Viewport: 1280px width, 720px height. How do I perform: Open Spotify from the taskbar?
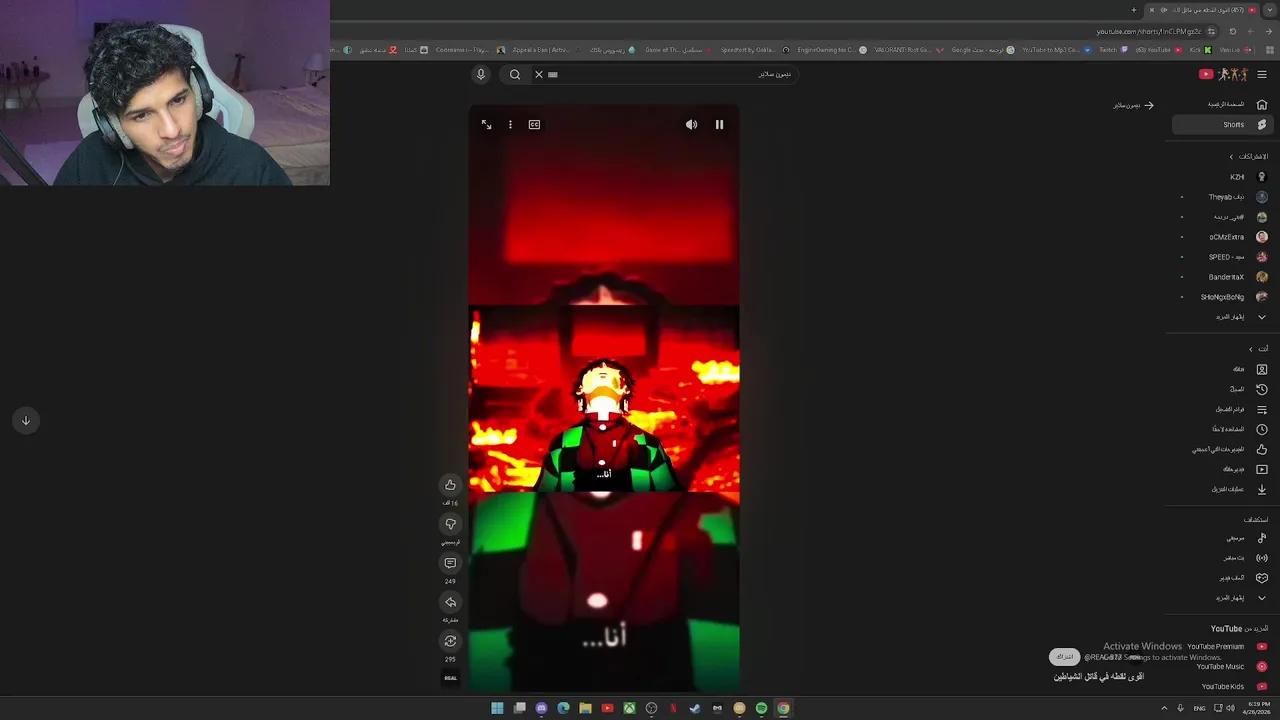click(761, 708)
